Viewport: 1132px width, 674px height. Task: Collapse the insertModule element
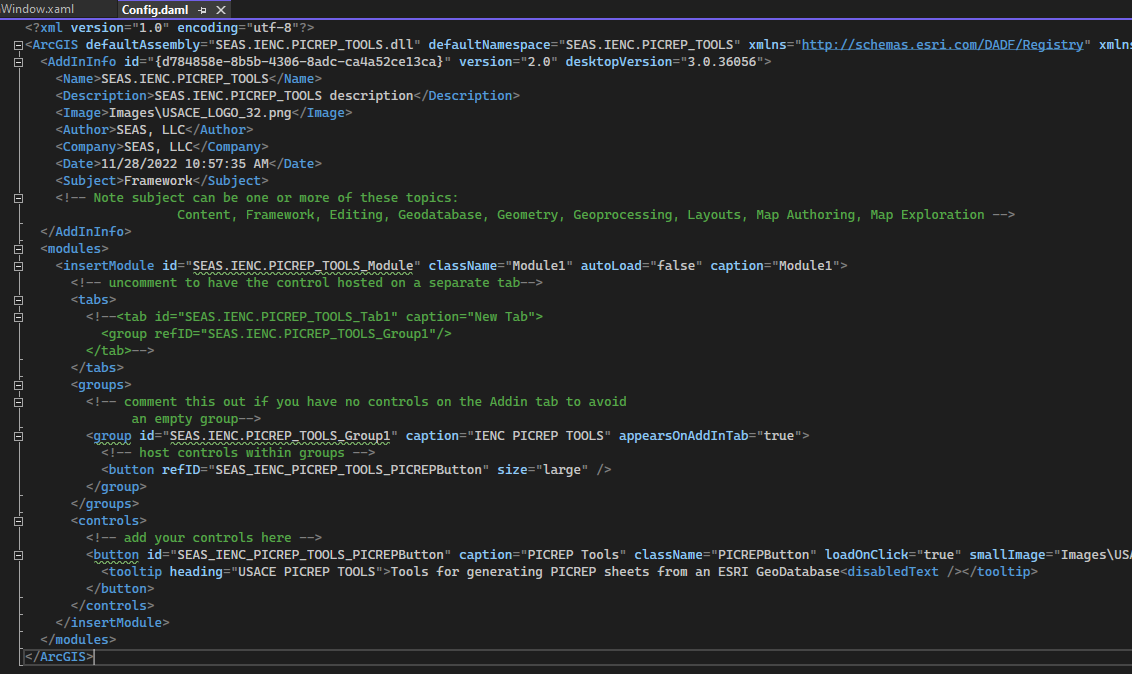click(17, 265)
